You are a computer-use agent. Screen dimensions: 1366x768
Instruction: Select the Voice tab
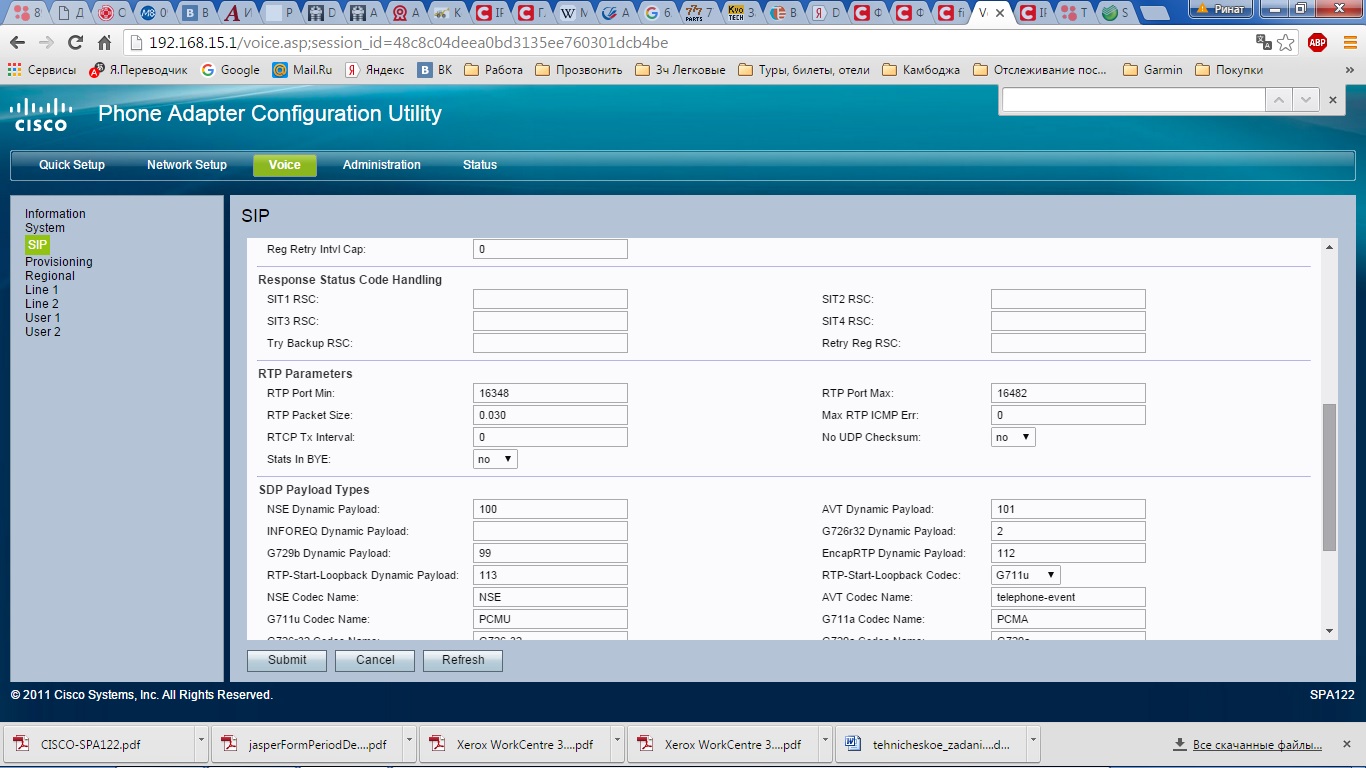(285, 165)
